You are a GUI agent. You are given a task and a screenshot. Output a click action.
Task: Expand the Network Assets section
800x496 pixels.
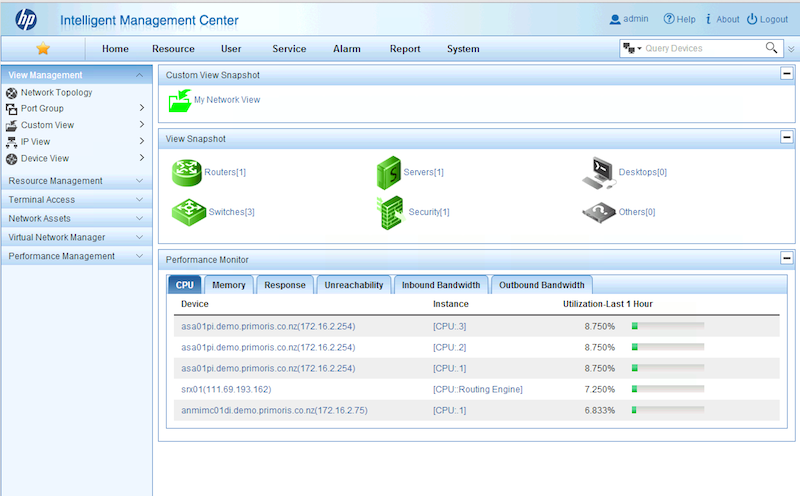coord(139,218)
